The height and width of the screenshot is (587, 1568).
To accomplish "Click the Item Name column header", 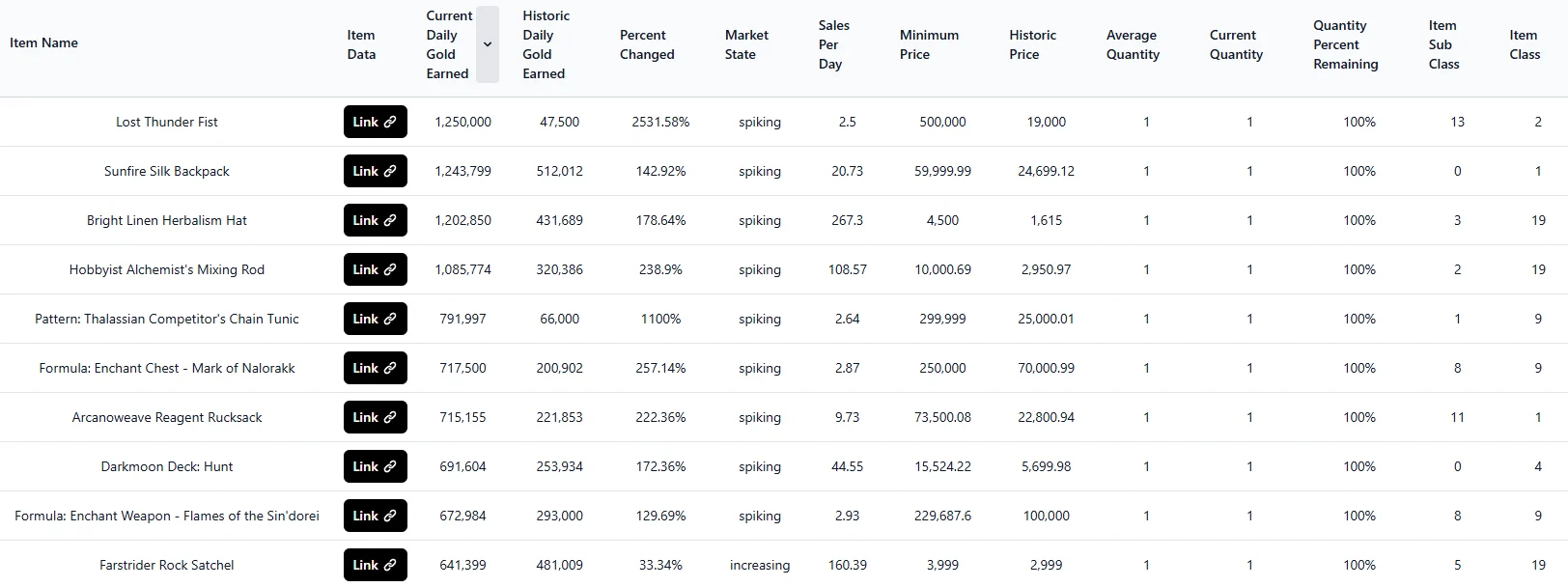I will (43, 42).
